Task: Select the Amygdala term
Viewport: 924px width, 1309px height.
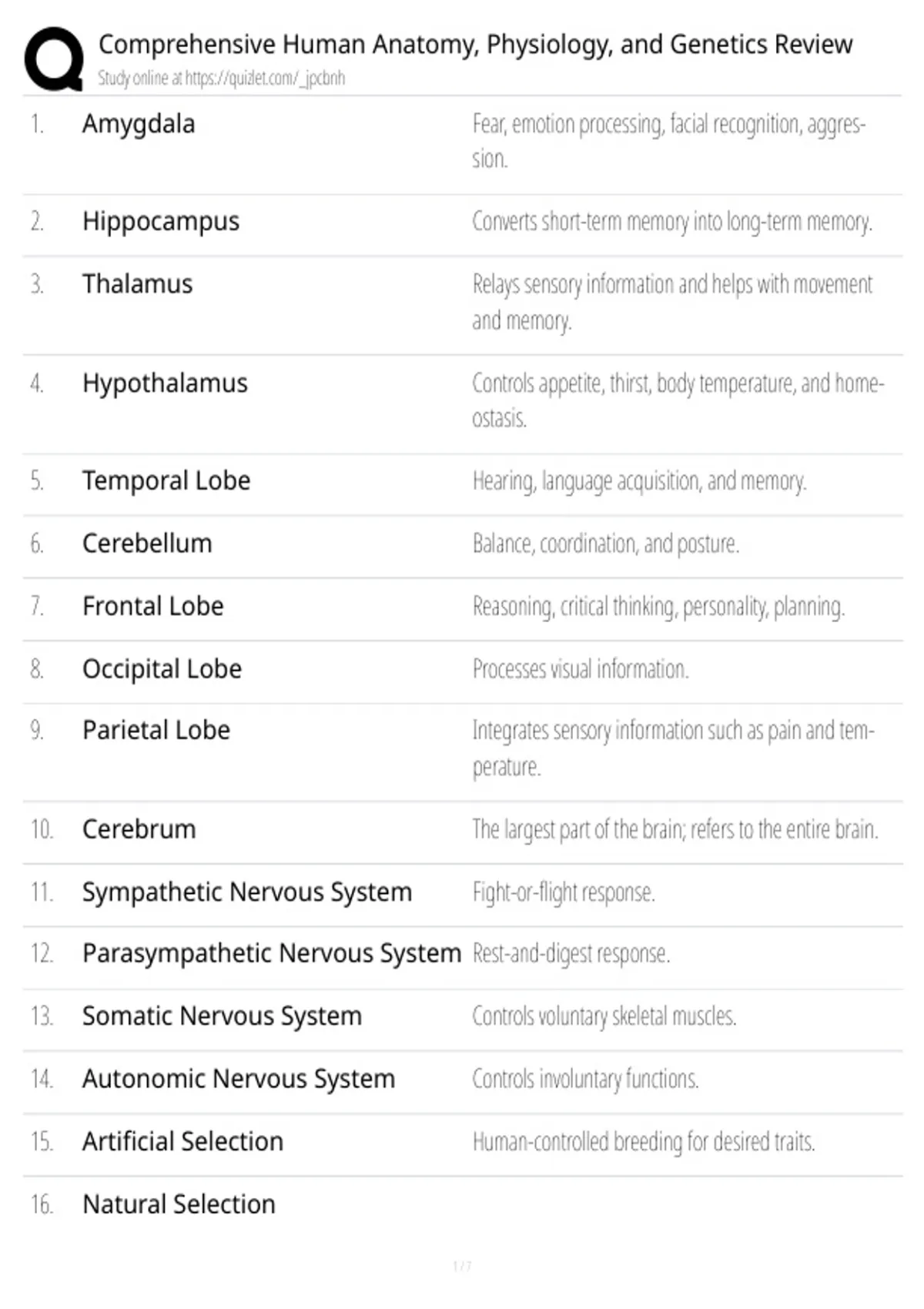Action: [x=139, y=124]
